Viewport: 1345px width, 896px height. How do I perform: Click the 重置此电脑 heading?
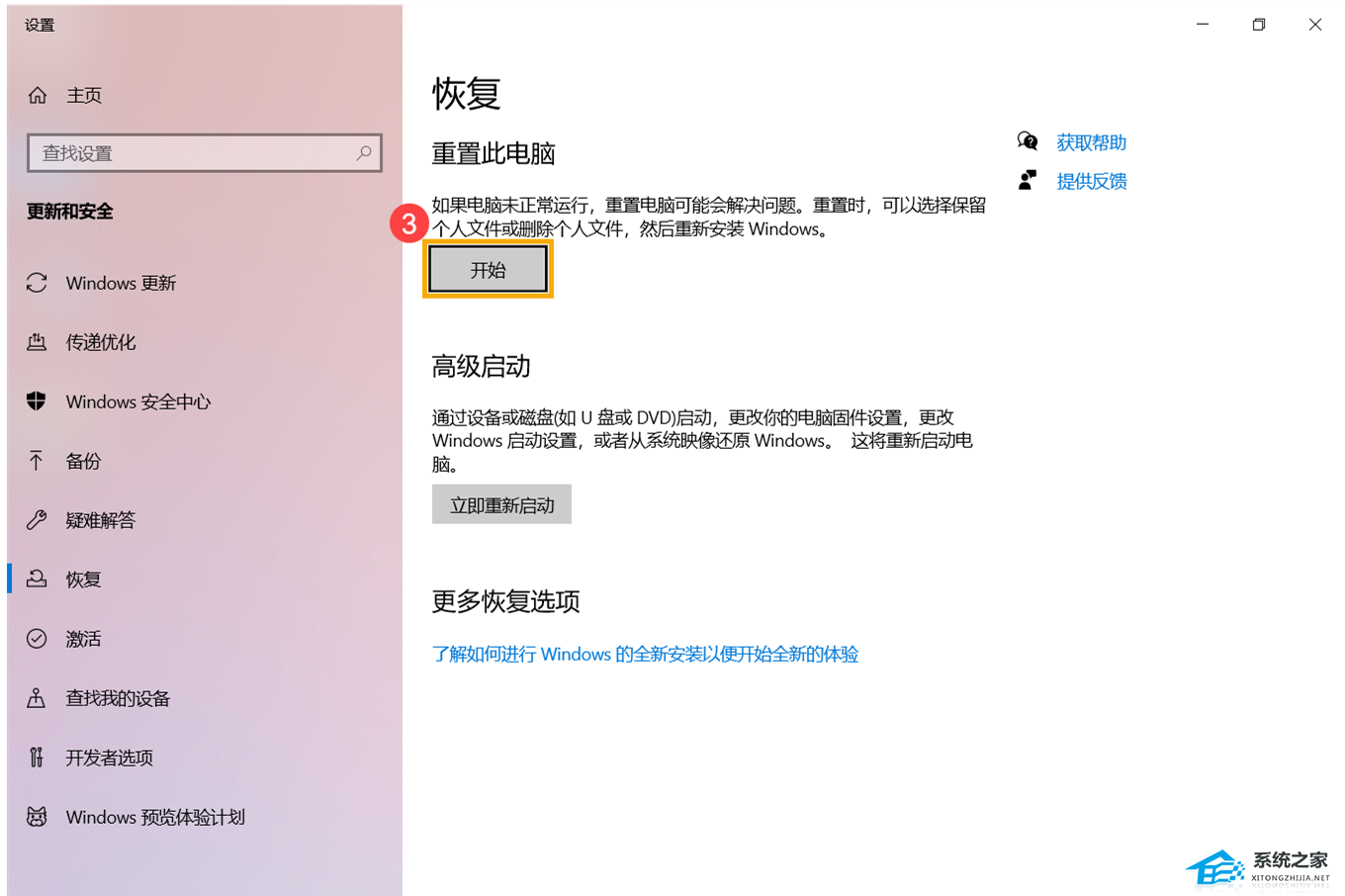pyautogui.click(x=493, y=153)
